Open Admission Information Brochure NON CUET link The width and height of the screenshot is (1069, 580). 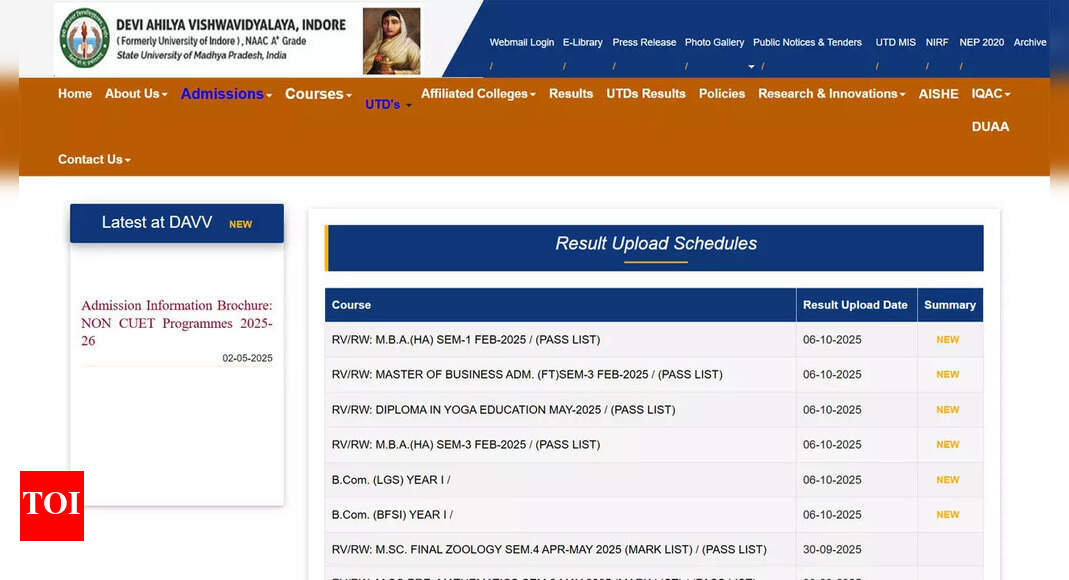[176, 323]
